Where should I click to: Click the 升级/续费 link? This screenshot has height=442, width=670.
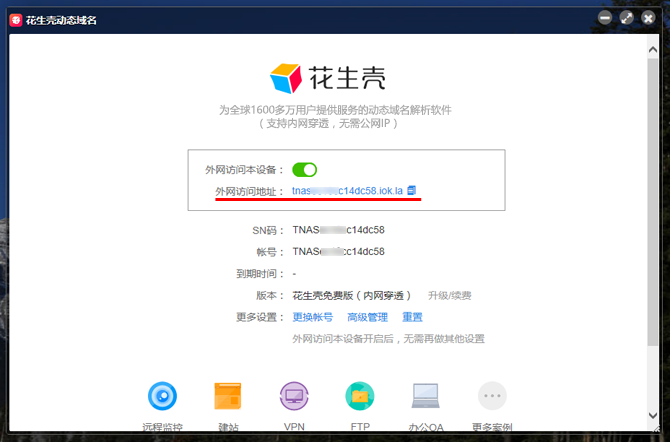[449, 295]
